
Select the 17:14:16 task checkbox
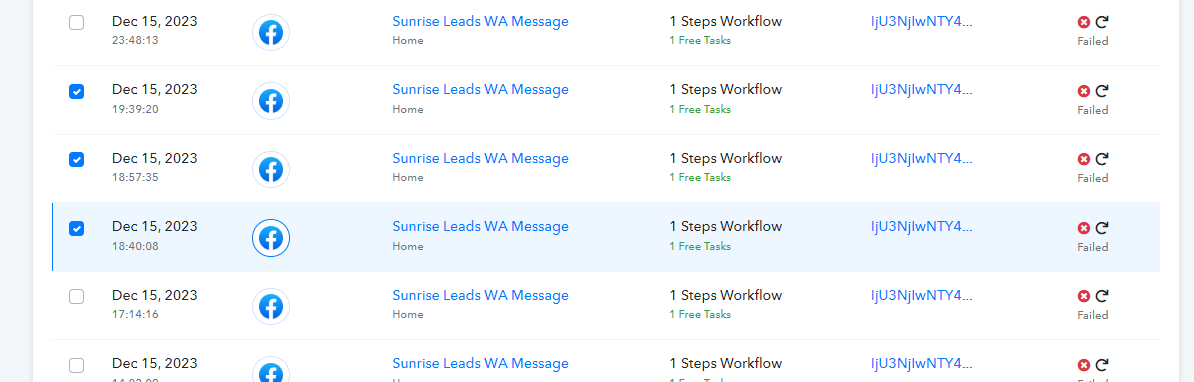point(77,297)
